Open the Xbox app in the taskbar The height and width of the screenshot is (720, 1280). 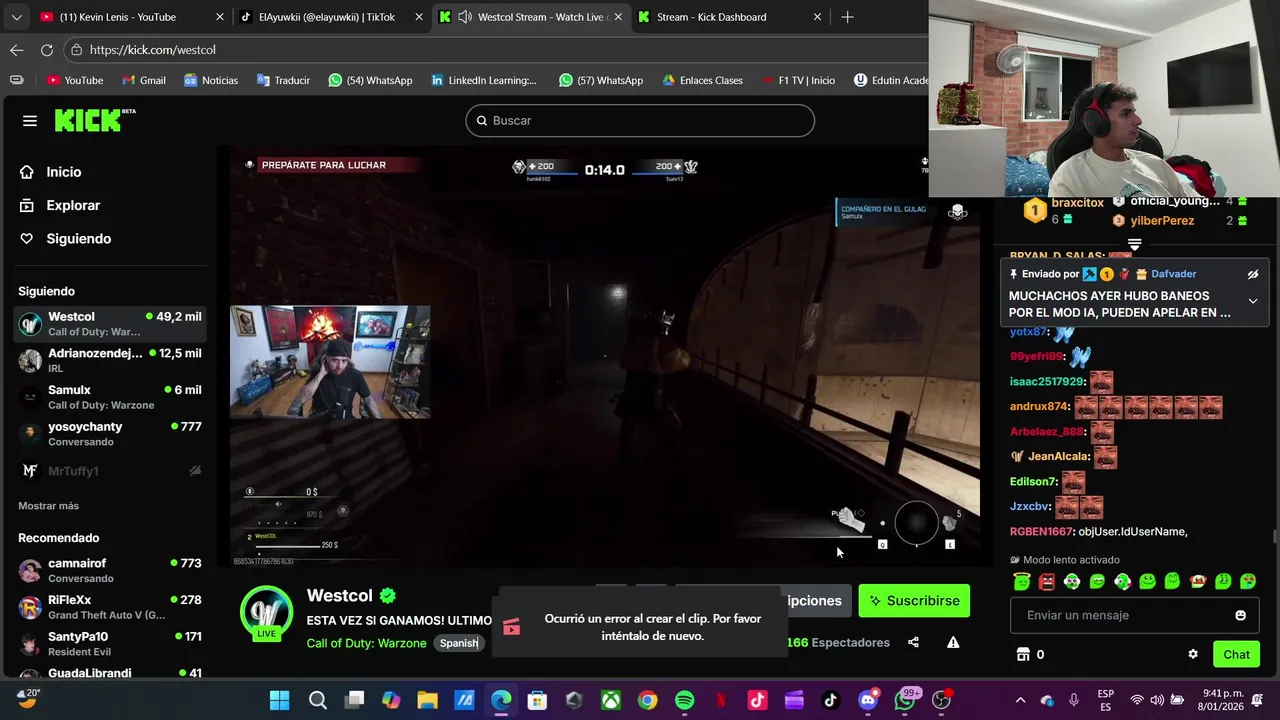pos(611,700)
